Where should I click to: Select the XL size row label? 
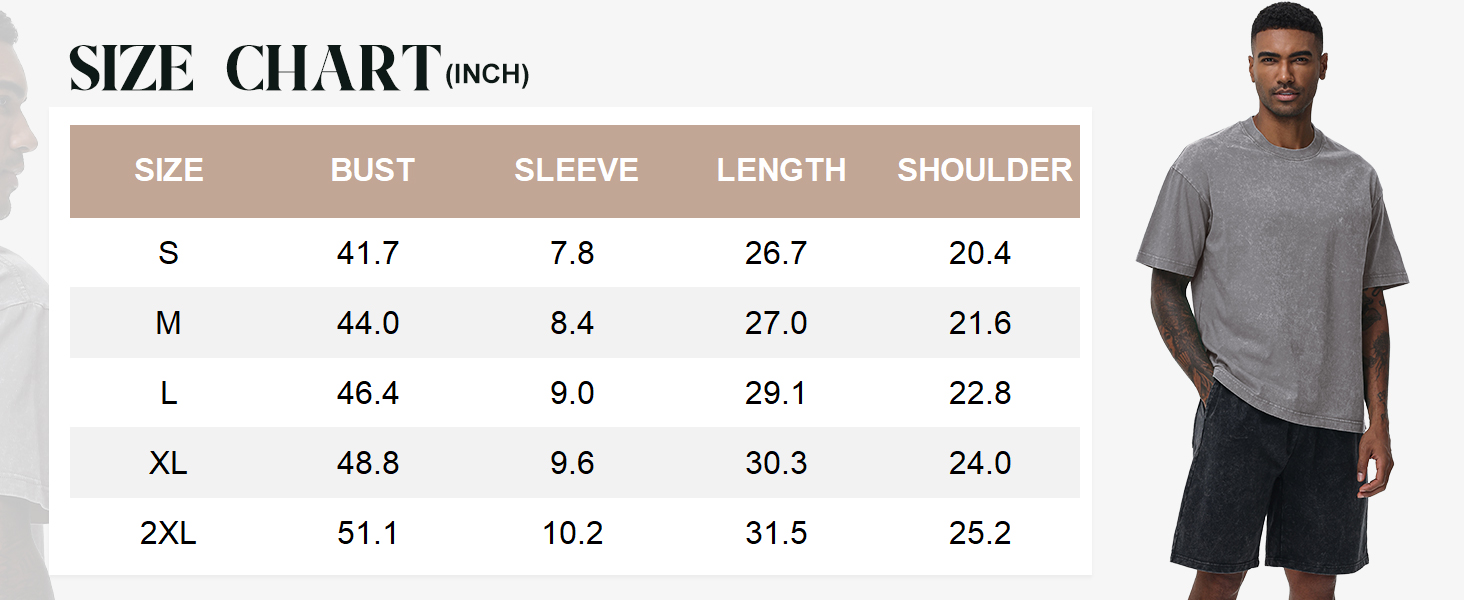click(168, 463)
